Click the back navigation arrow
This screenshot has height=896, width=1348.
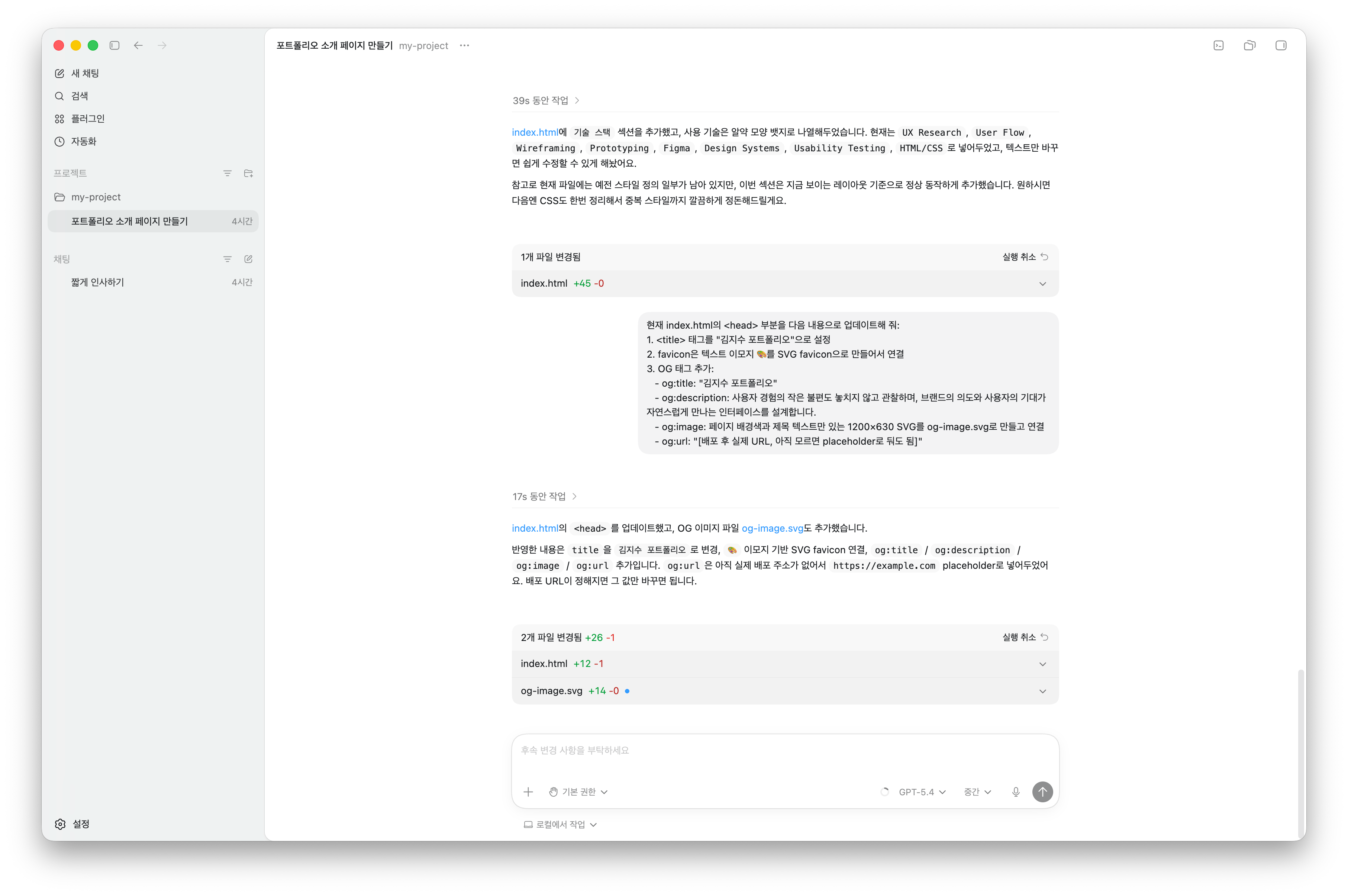(138, 45)
